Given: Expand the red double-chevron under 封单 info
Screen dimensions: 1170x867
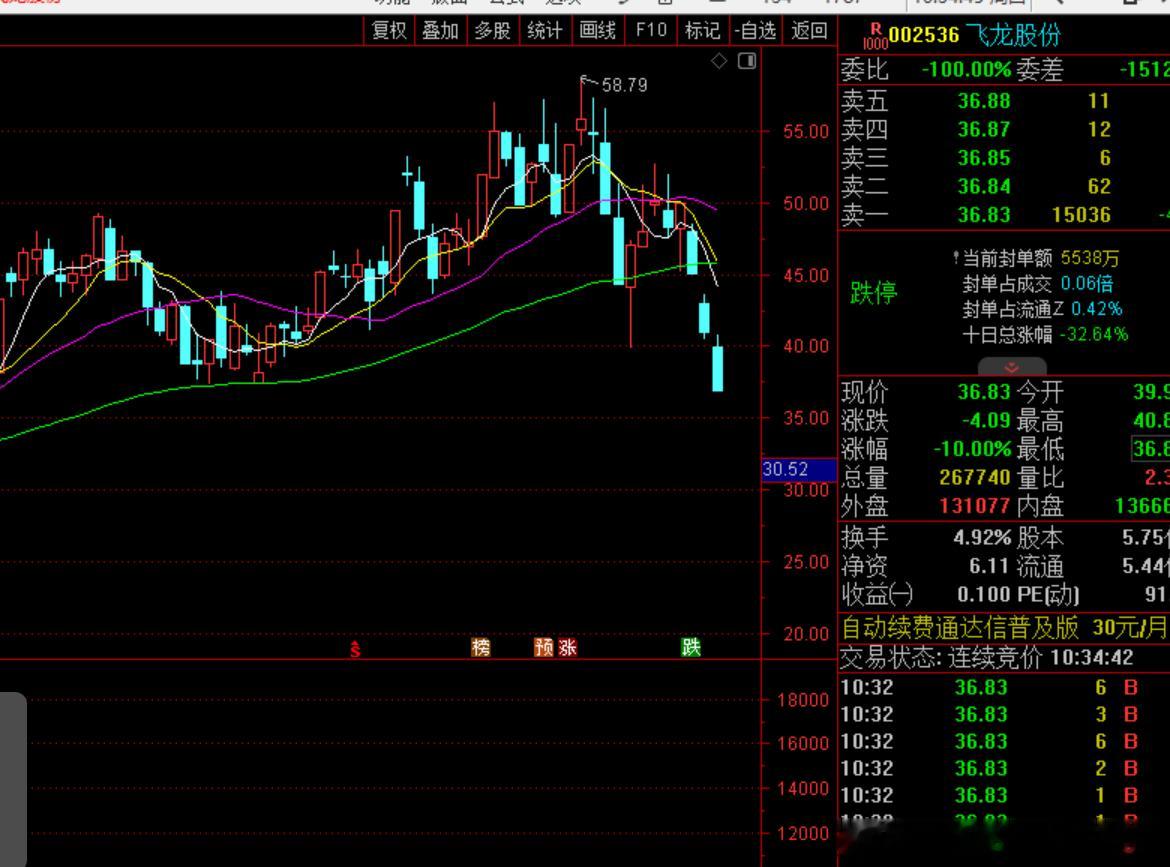Looking at the screenshot, I should pyautogui.click(x=1012, y=368).
